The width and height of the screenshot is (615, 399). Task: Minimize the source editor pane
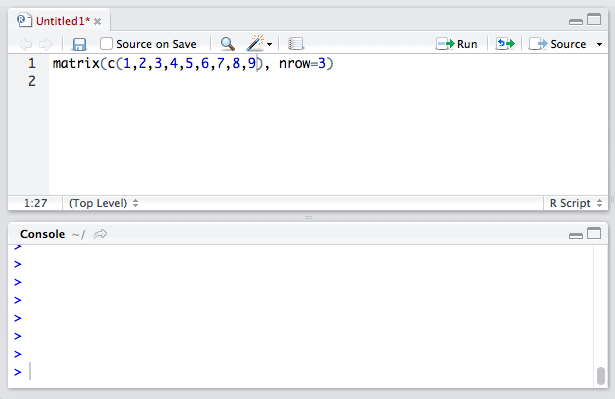pos(575,22)
